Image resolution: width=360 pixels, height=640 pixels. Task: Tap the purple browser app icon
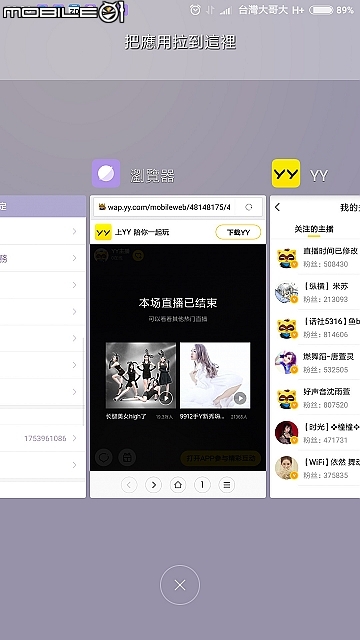106,173
